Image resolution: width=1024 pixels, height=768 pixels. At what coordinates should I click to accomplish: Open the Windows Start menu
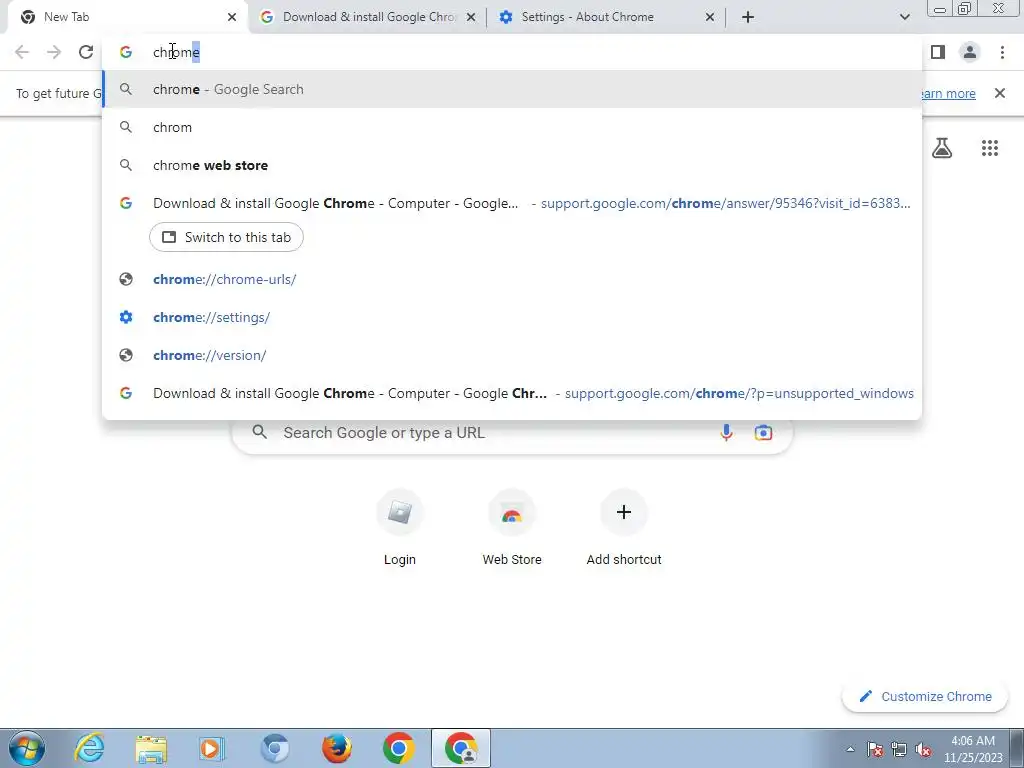[x=27, y=748]
